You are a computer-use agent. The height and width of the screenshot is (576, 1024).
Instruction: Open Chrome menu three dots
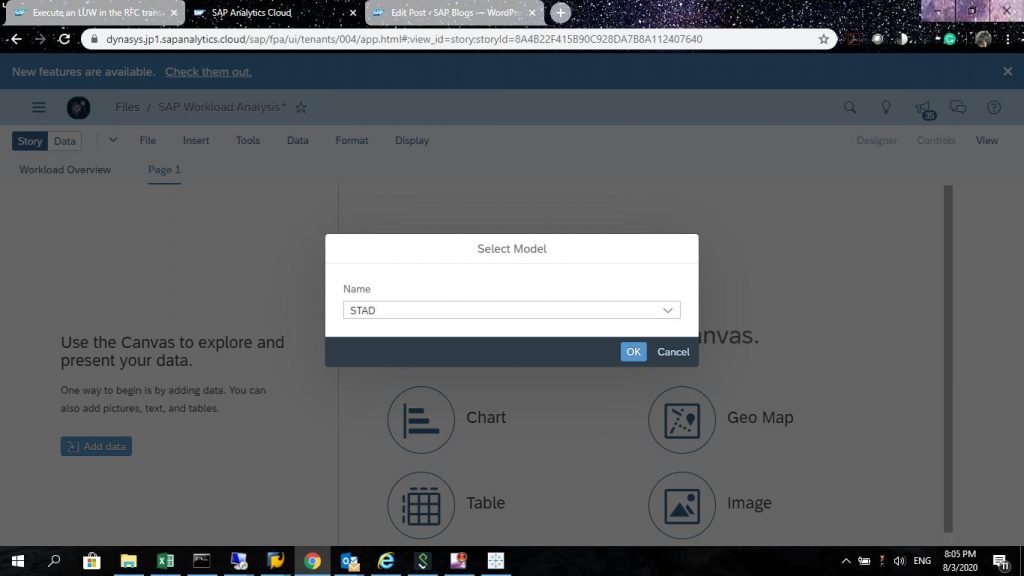coord(1008,39)
